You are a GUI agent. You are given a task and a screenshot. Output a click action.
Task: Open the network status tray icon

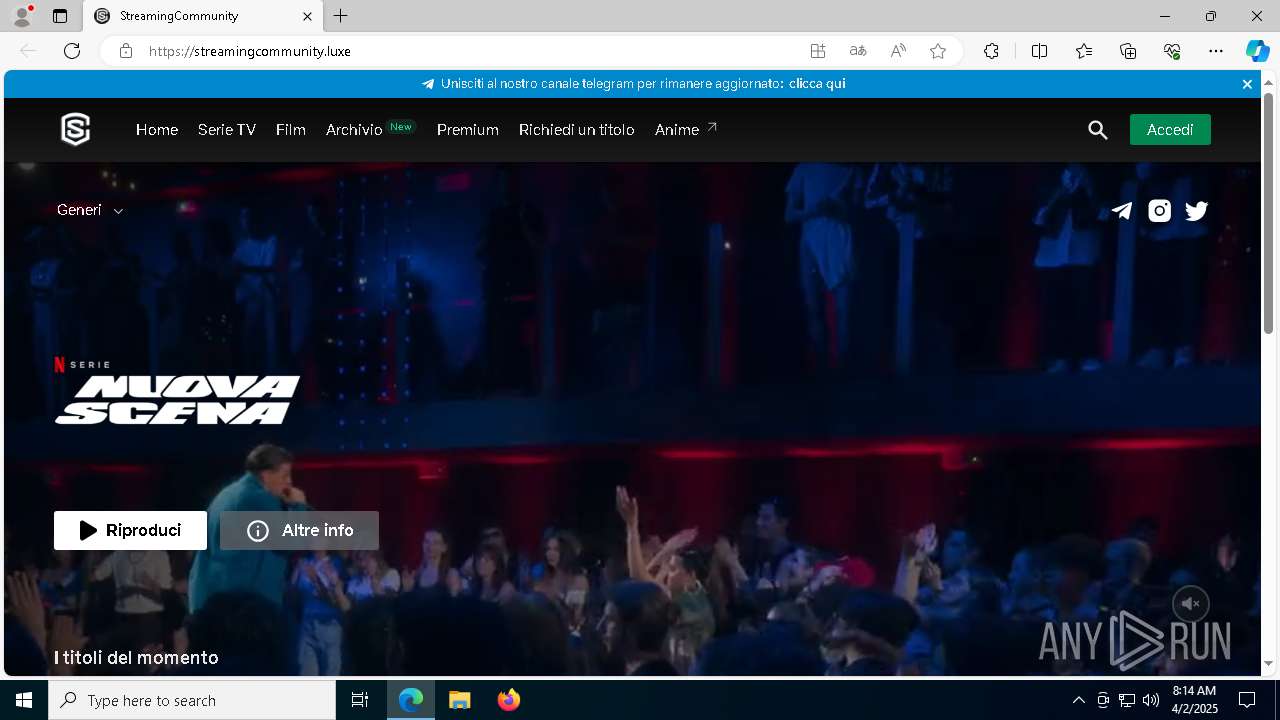pyautogui.click(x=1127, y=700)
